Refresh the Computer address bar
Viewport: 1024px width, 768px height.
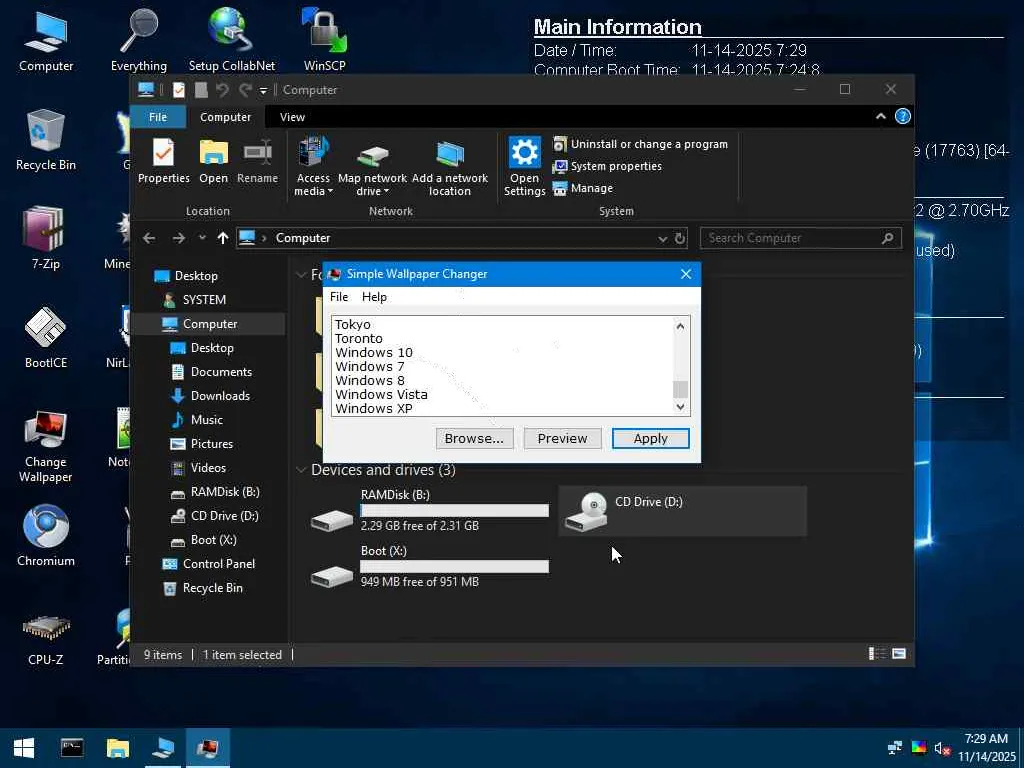[680, 238]
